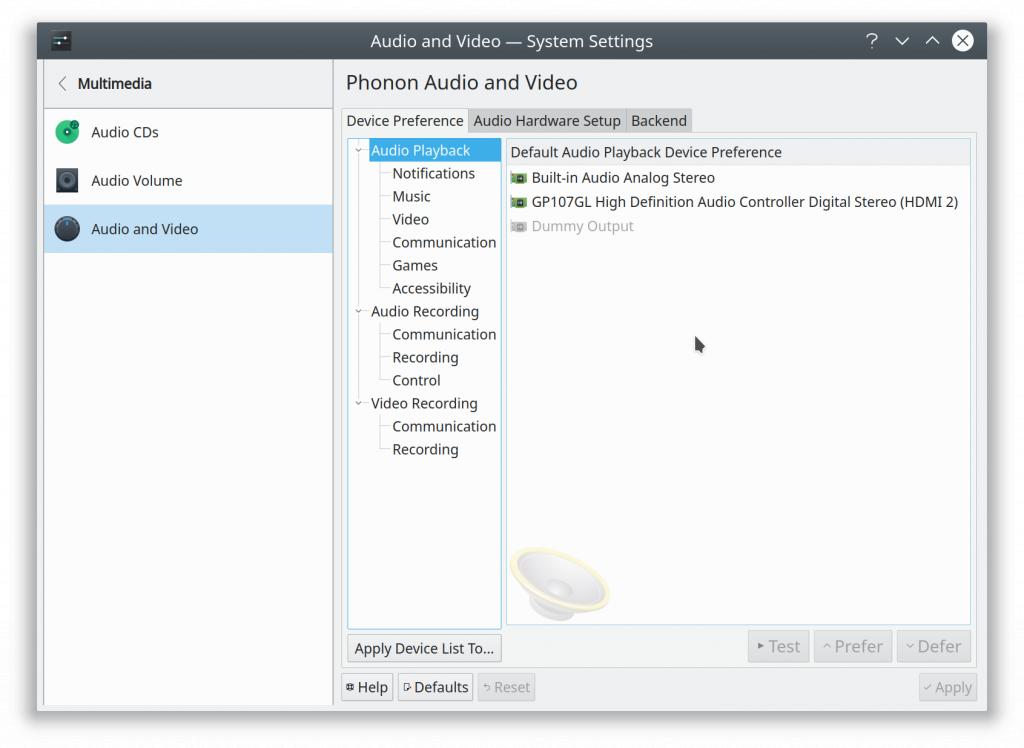
Task: Click the system settings icon in title bar
Action: 61,41
